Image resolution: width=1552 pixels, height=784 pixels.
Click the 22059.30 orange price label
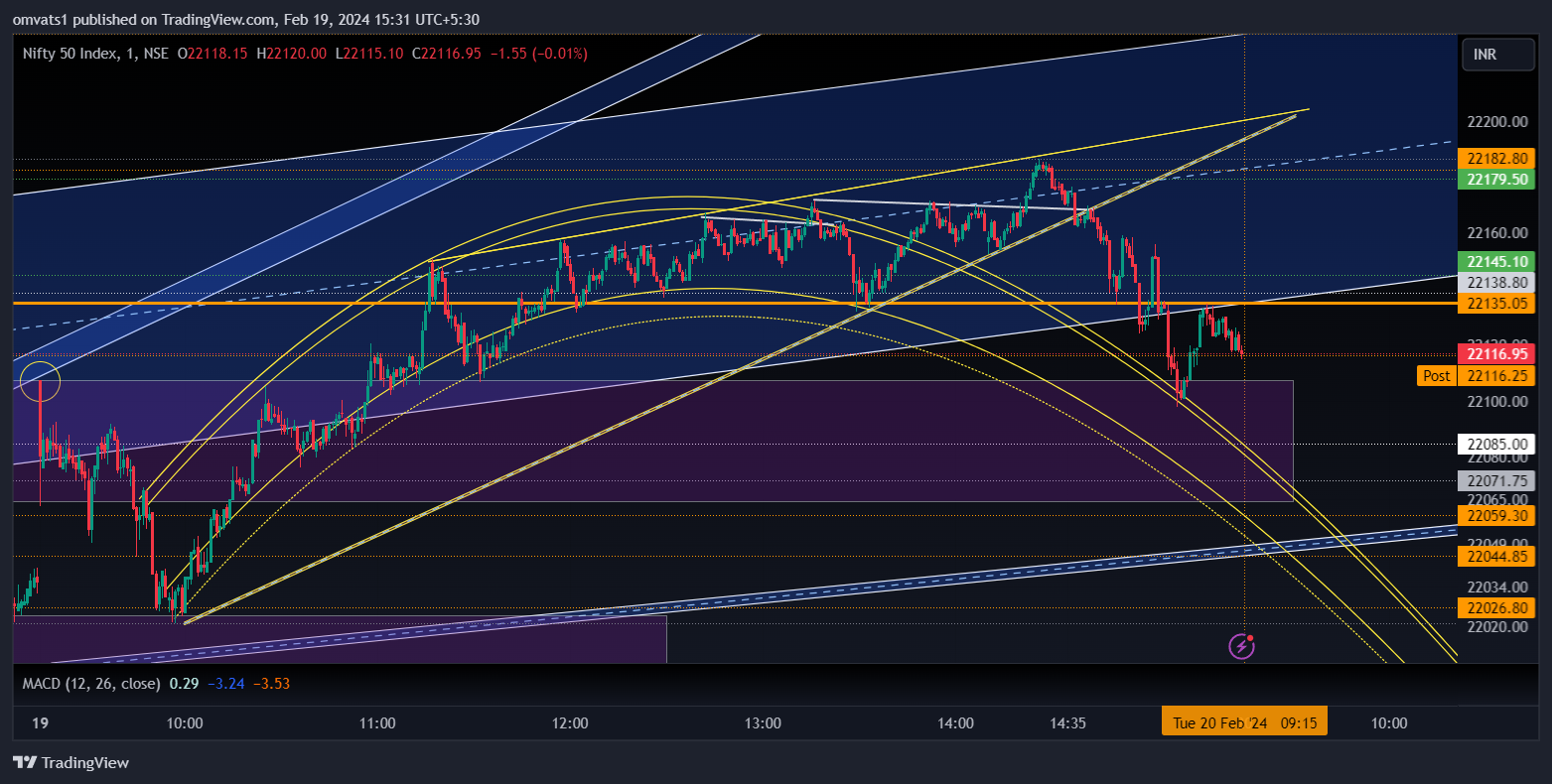point(1496,515)
